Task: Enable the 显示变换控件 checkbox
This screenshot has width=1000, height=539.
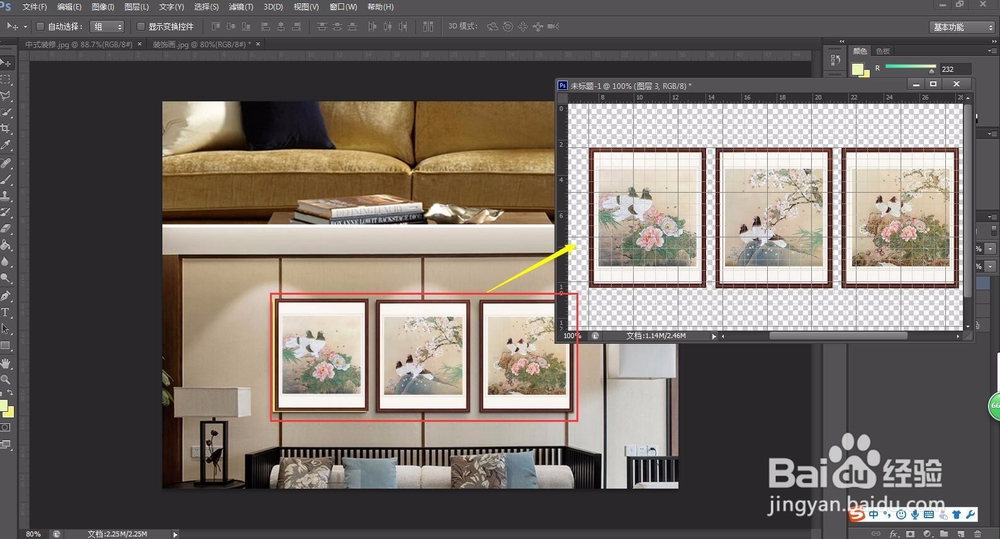Action: click(140, 27)
